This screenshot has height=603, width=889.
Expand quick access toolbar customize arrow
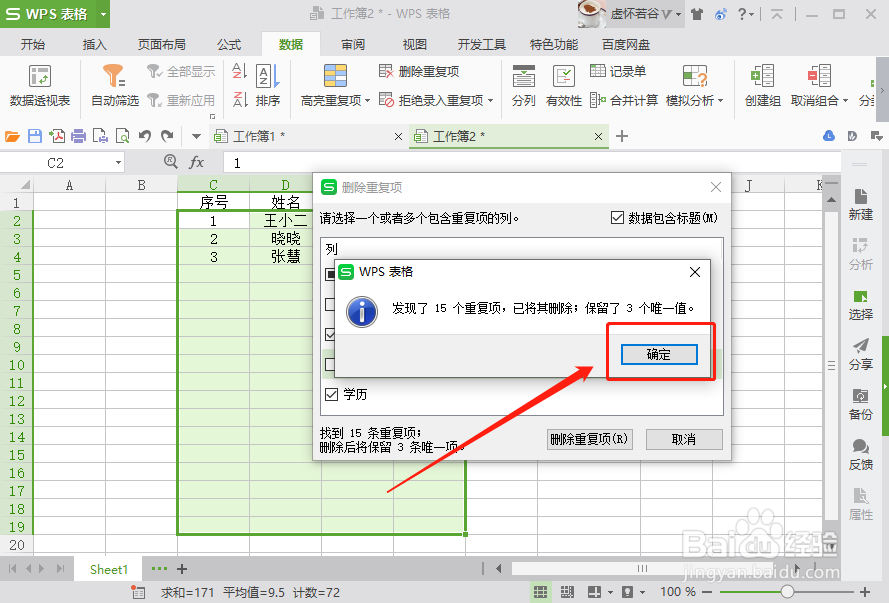click(196, 136)
